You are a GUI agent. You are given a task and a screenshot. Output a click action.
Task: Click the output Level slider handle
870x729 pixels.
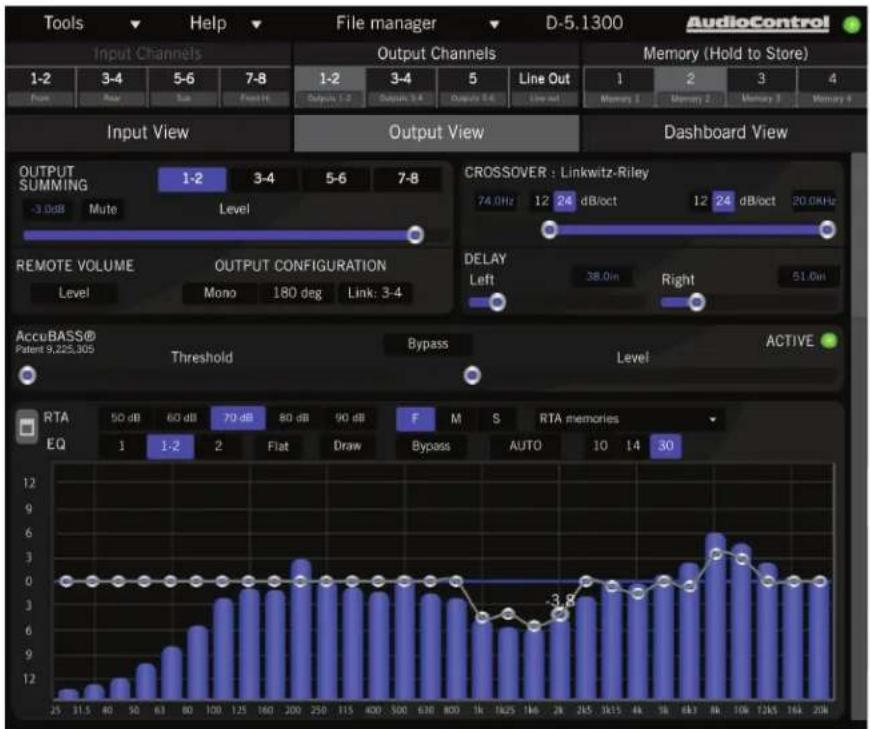coord(415,235)
